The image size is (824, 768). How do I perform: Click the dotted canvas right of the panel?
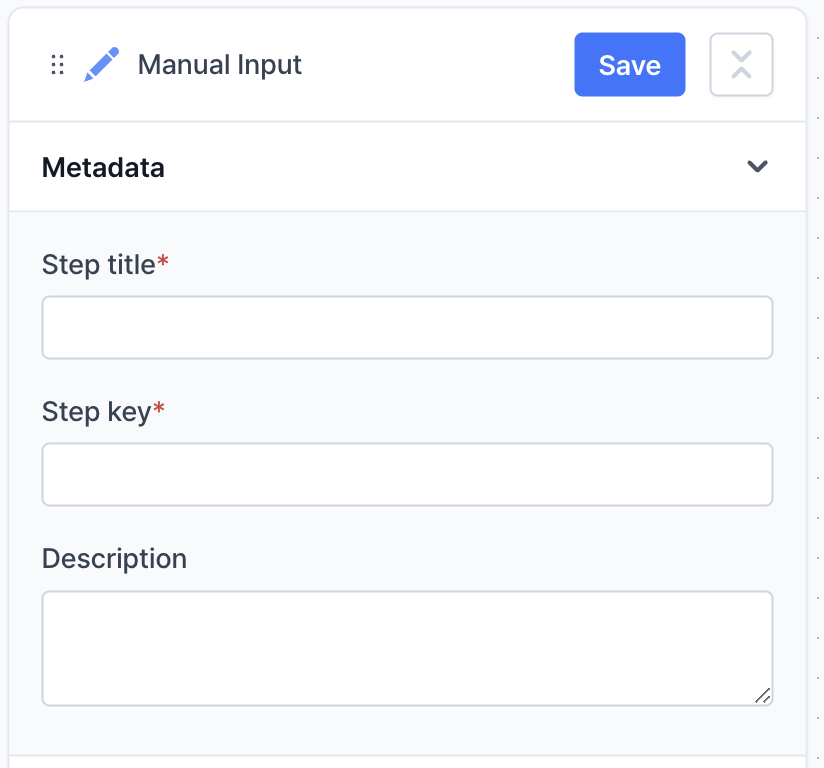click(817, 400)
